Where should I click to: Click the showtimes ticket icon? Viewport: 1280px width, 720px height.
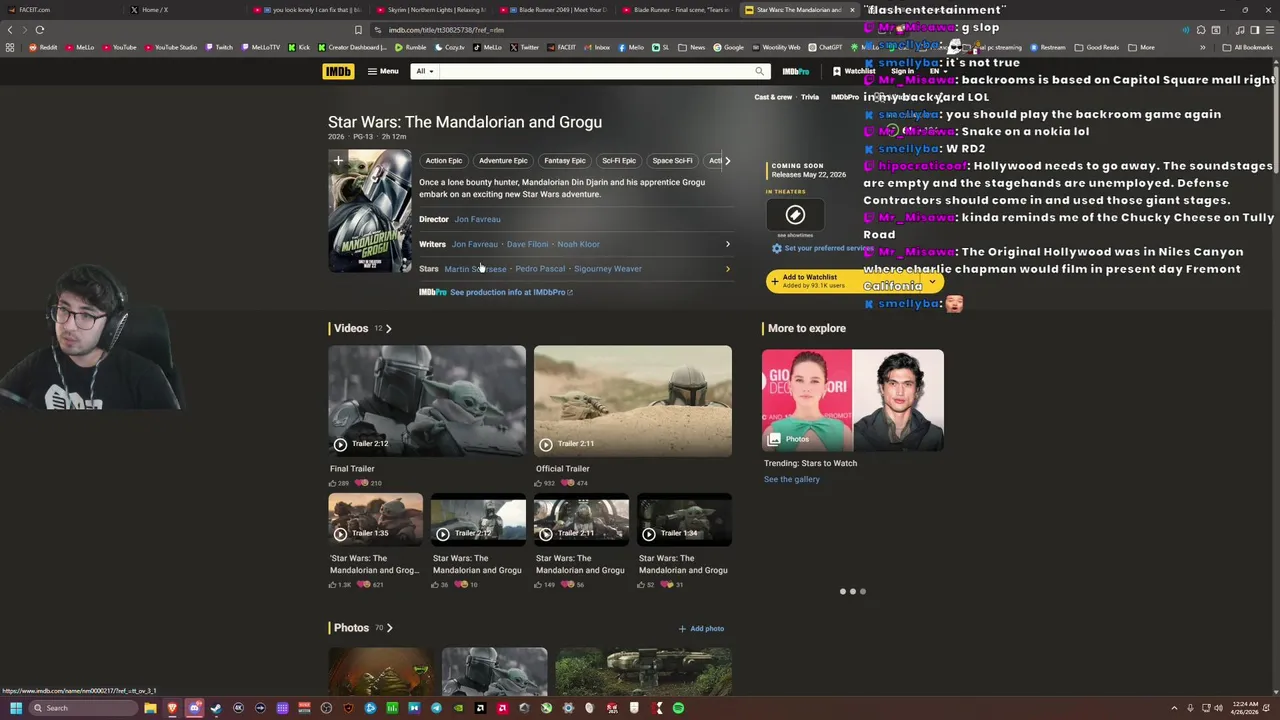coord(795,215)
